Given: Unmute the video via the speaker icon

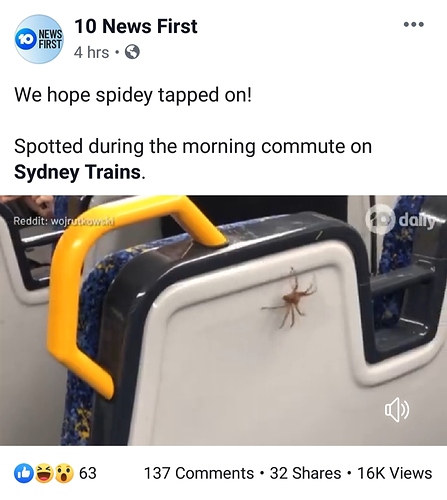Looking at the screenshot, I should tap(397, 411).
